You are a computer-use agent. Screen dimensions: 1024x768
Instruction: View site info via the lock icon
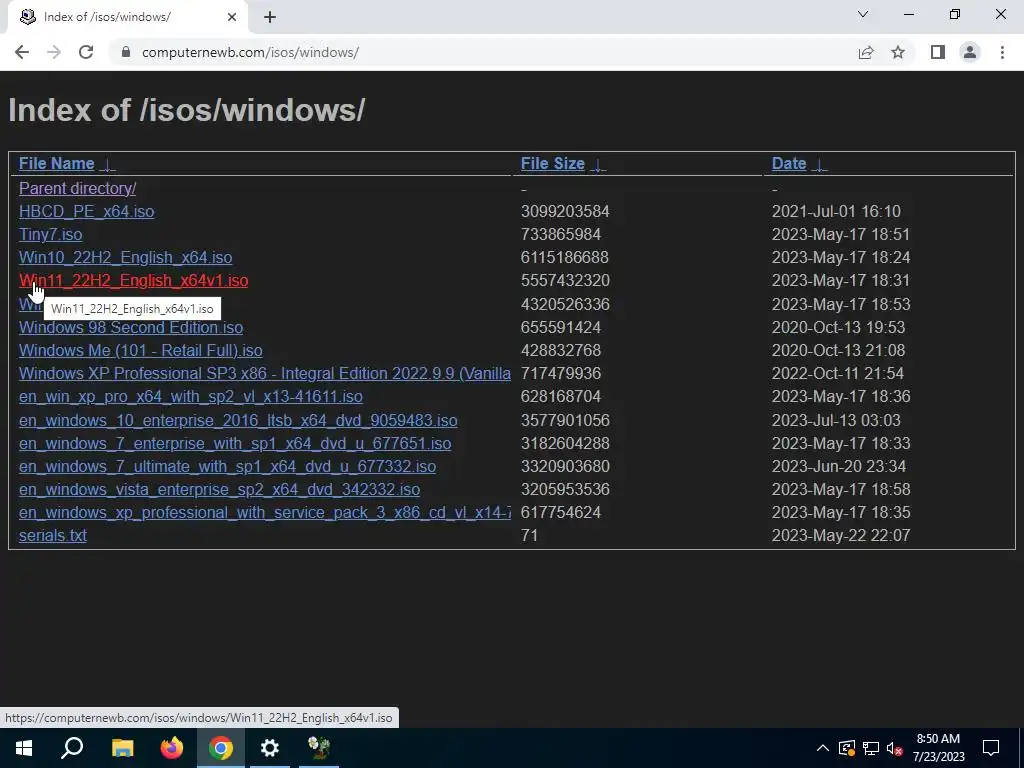126,52
